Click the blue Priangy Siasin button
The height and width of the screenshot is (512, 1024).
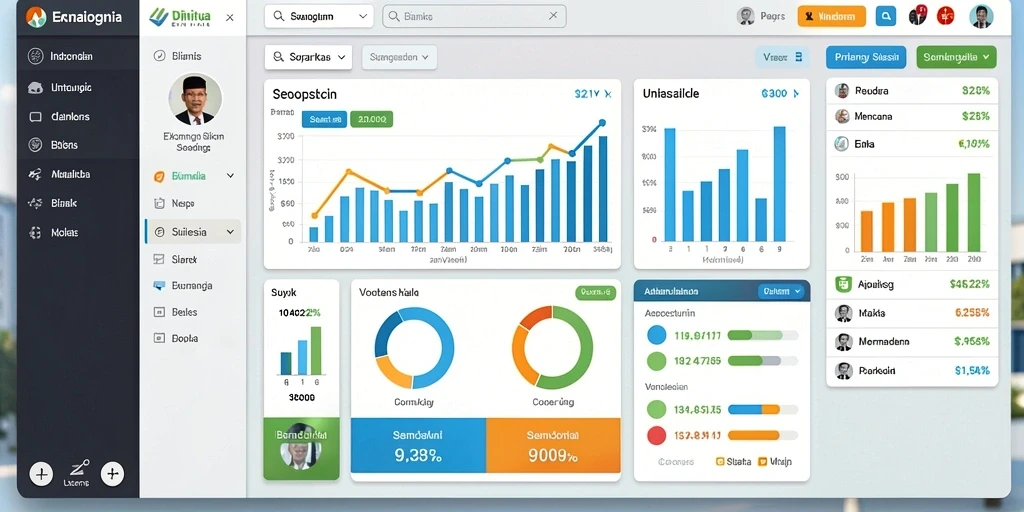pos(866,57)
